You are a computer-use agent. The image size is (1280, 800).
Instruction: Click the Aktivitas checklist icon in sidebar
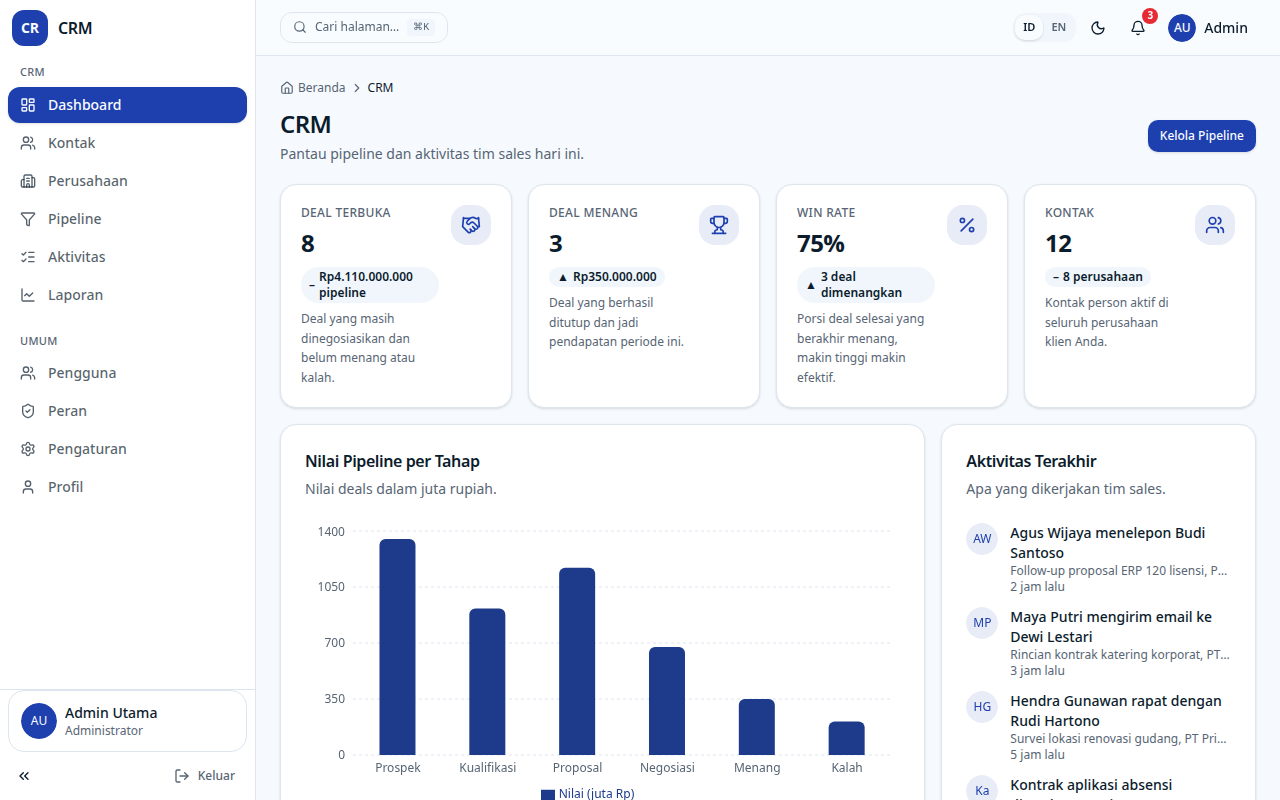pos(28,257)
